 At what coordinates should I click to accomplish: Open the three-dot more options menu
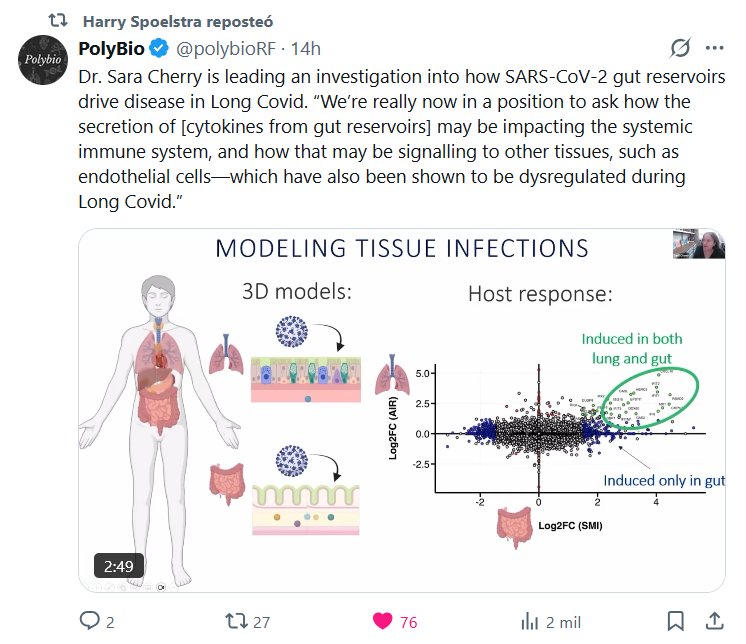[714, 48]
